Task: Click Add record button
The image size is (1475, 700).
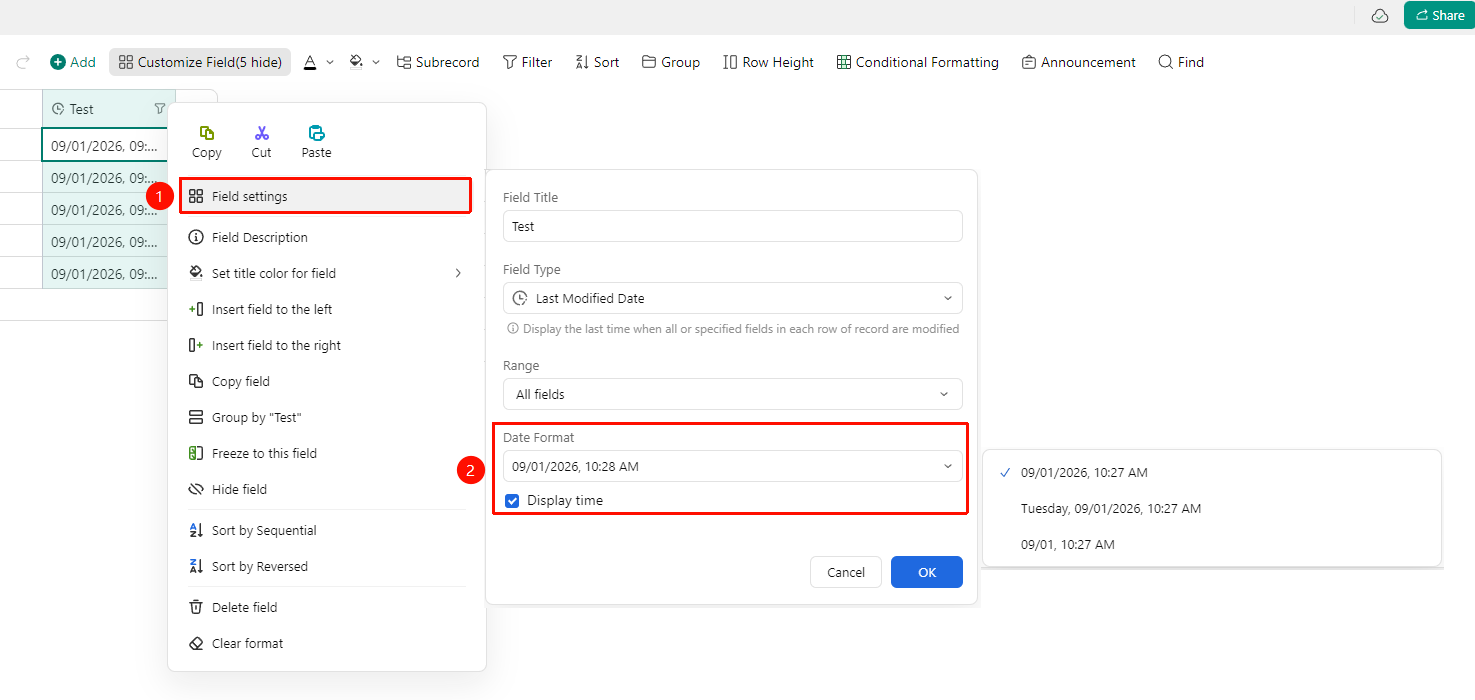Action: [73, 62]
